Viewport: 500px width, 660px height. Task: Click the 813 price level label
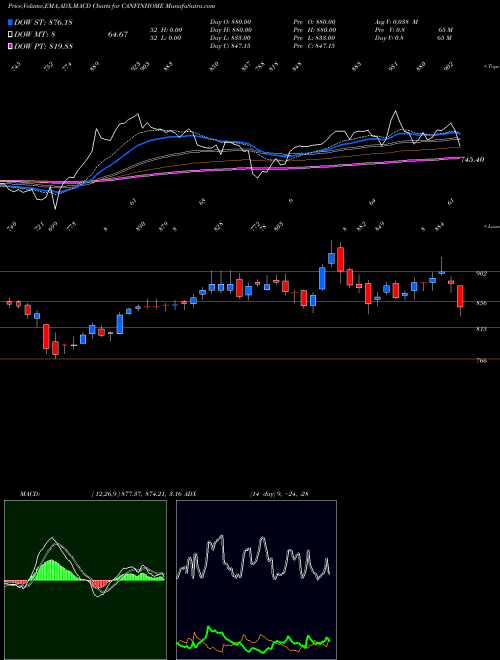pos(481,329)
